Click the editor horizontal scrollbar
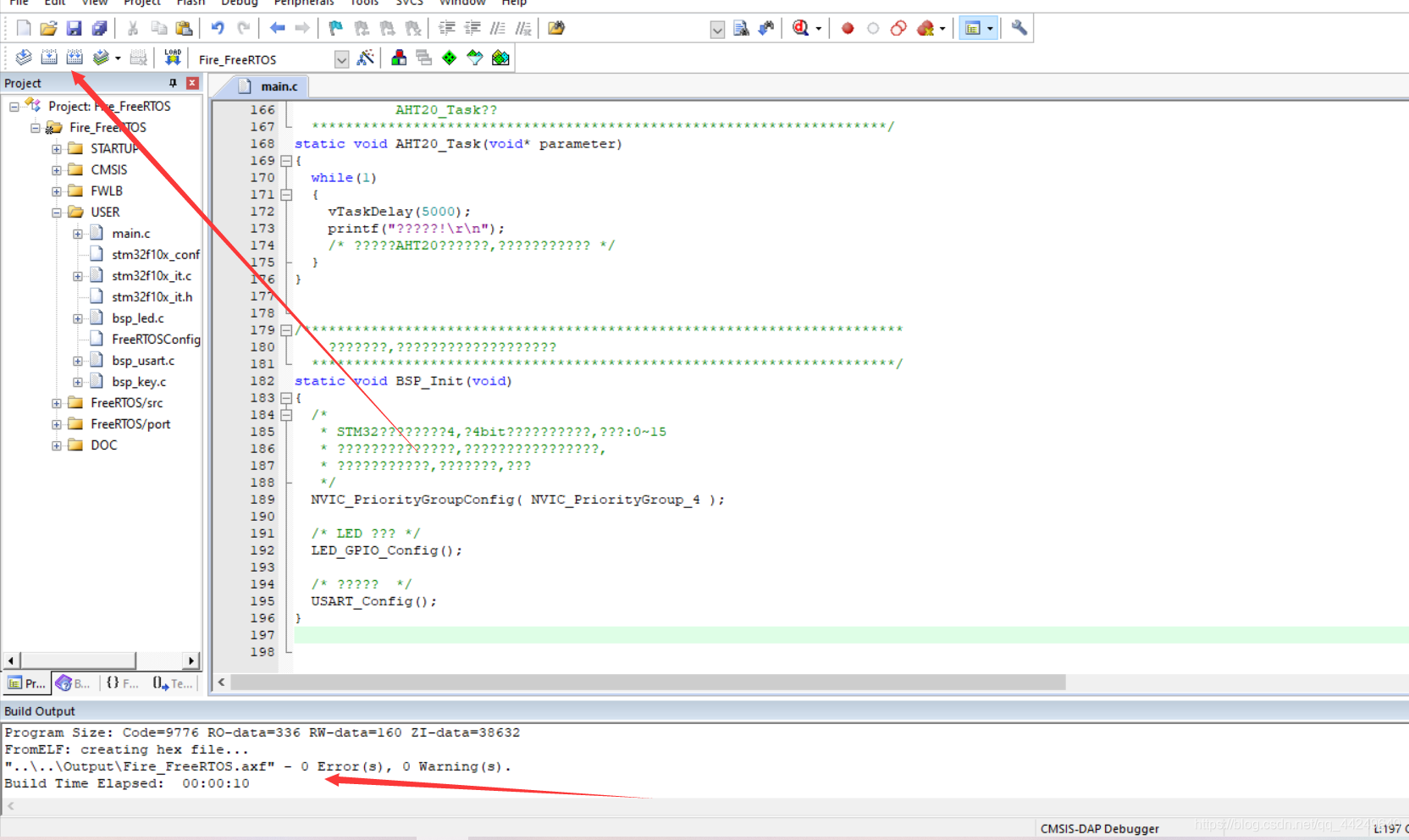1409x840 pixels. [x=648, y=682]
